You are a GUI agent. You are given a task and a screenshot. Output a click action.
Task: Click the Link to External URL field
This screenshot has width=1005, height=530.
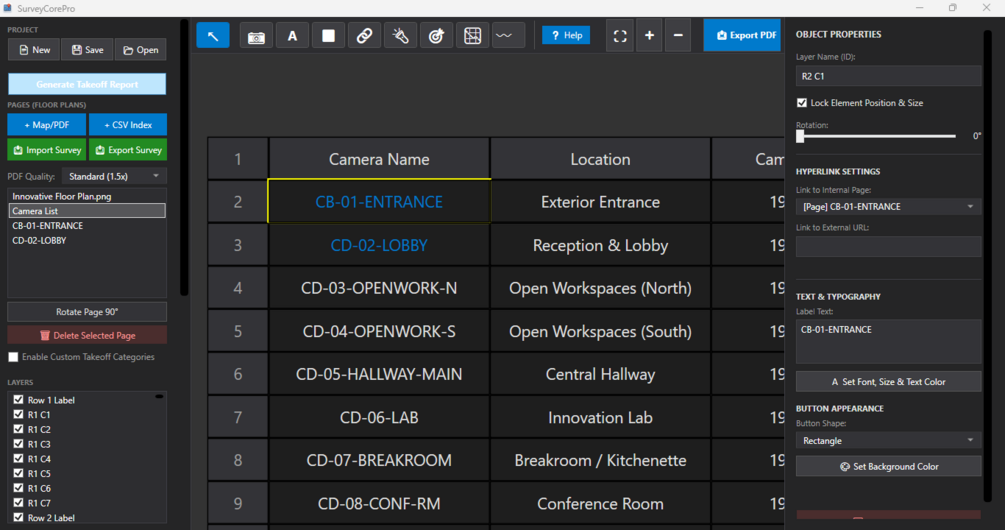(888, 246)
